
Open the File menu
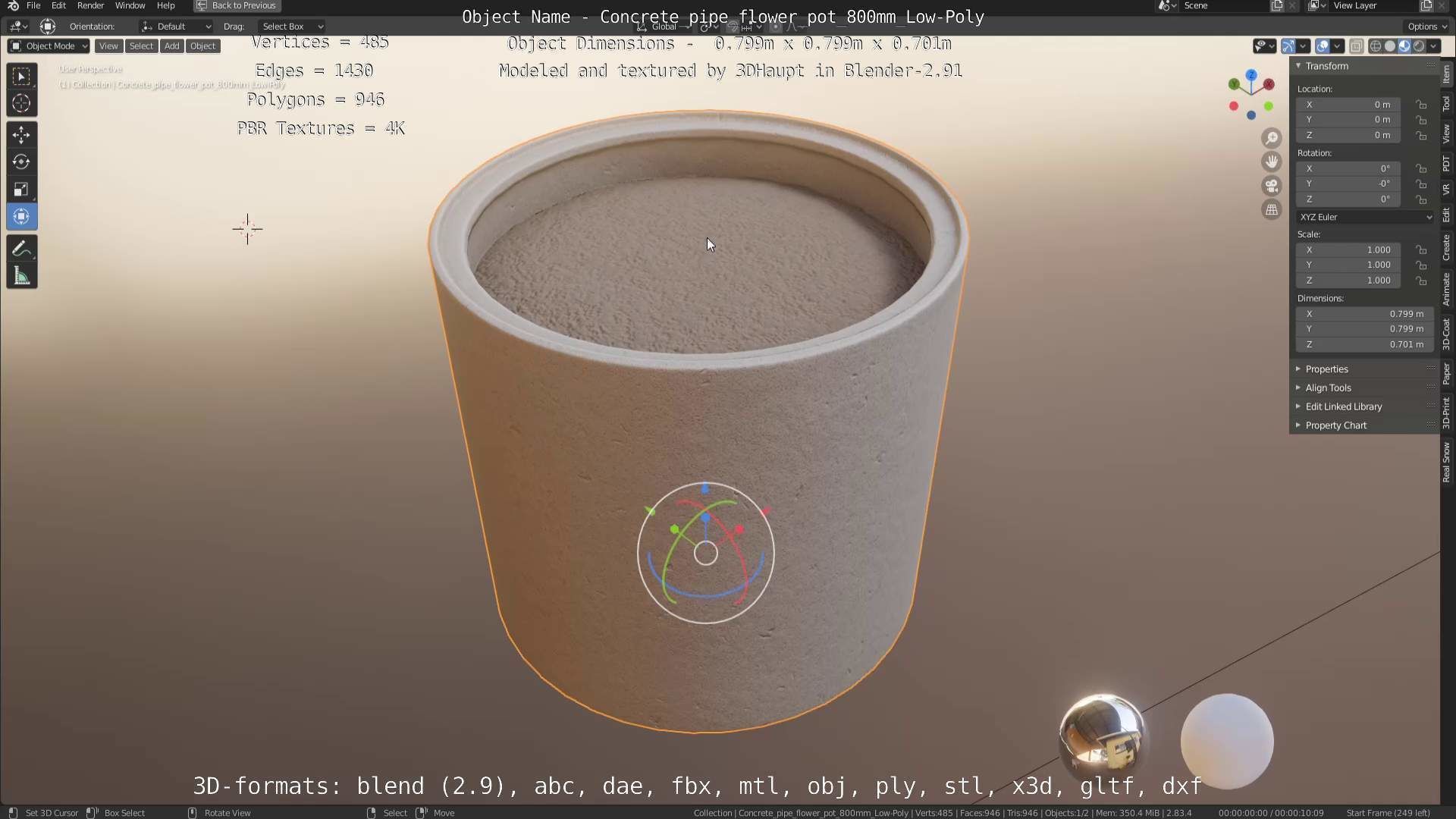coord(33,5)
